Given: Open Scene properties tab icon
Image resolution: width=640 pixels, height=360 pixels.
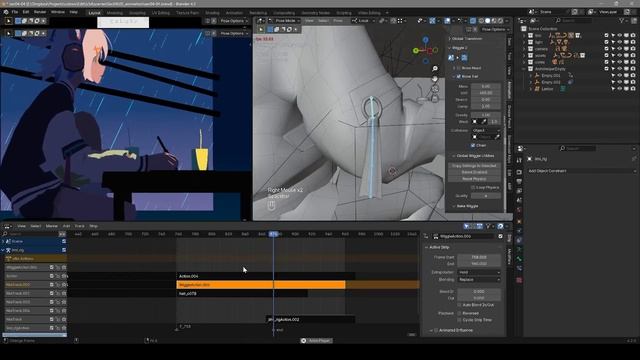Looking at the screenshot, I should pyautogui.click(x=519, y=200).
